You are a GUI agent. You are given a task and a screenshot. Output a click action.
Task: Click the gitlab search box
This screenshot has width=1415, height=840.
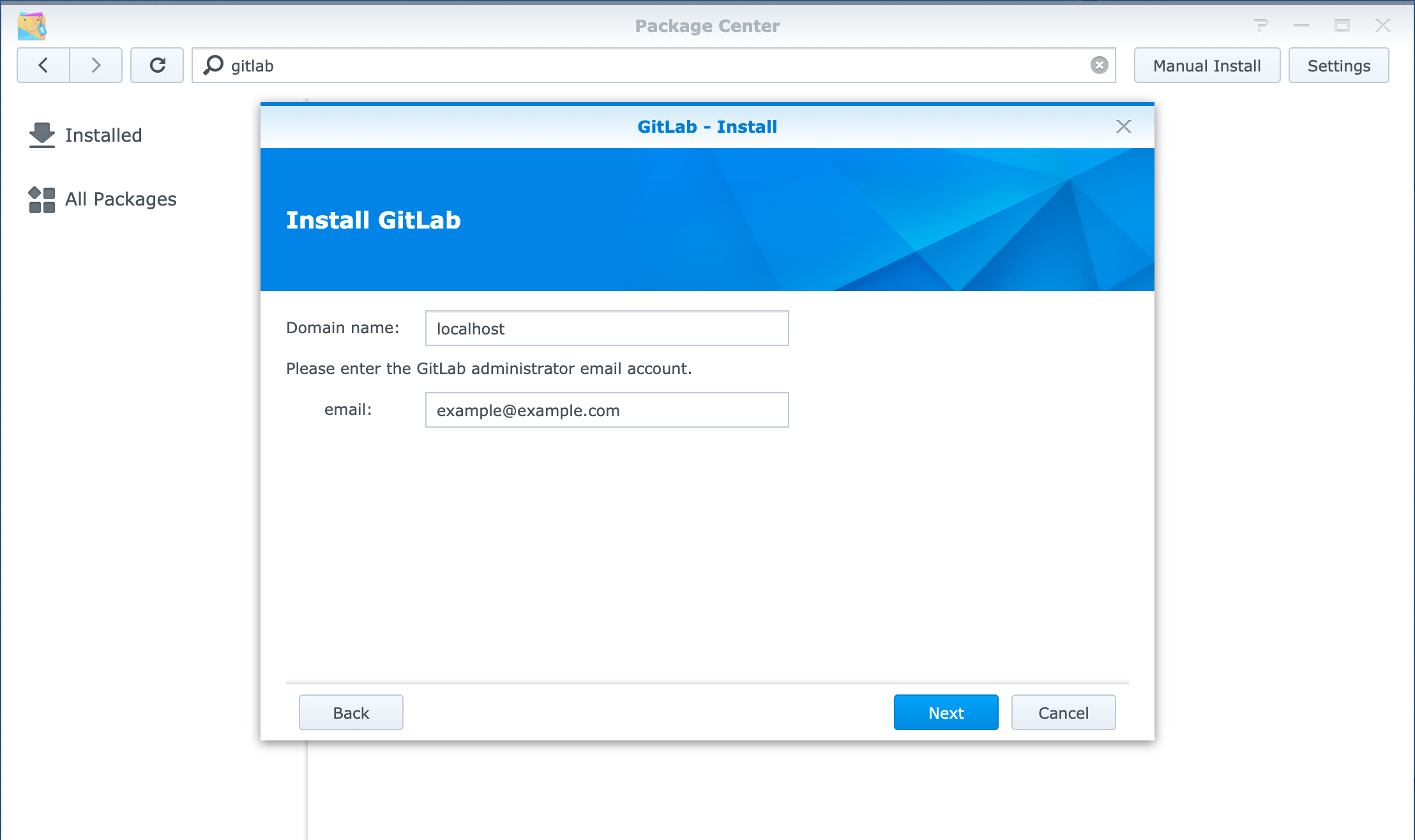(639, 66)
